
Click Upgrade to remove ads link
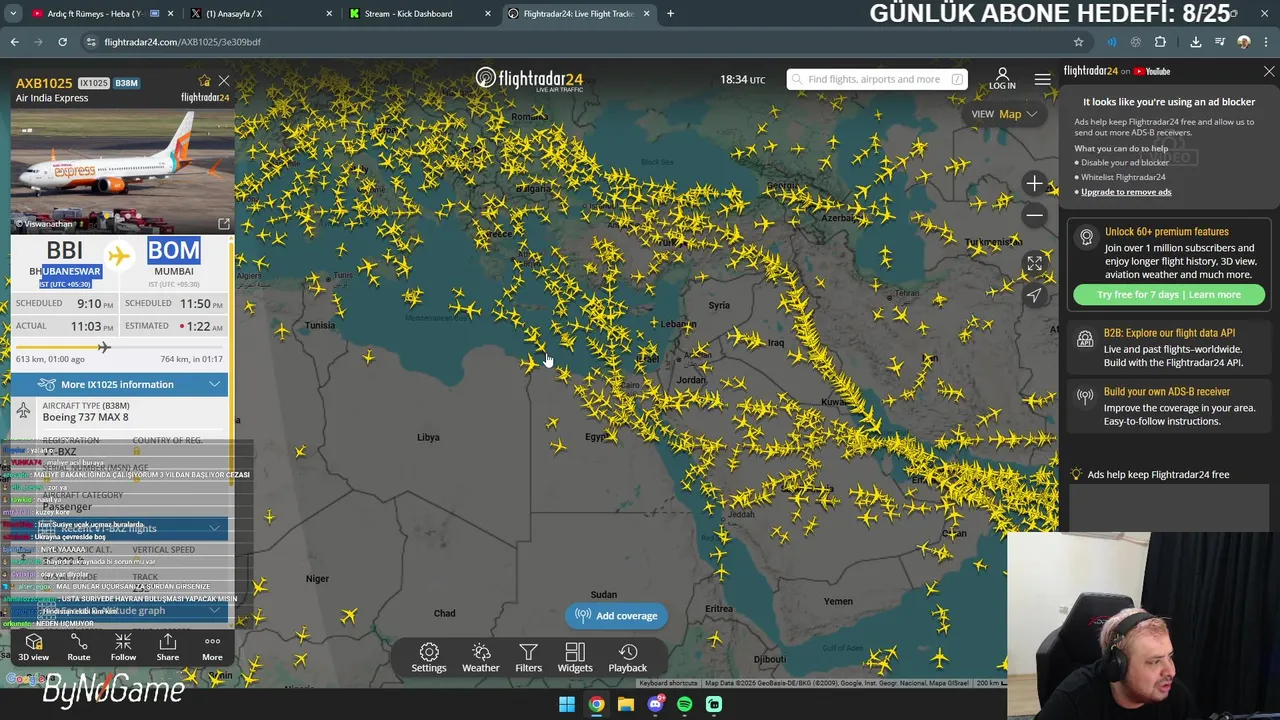tap(1126, 192)
